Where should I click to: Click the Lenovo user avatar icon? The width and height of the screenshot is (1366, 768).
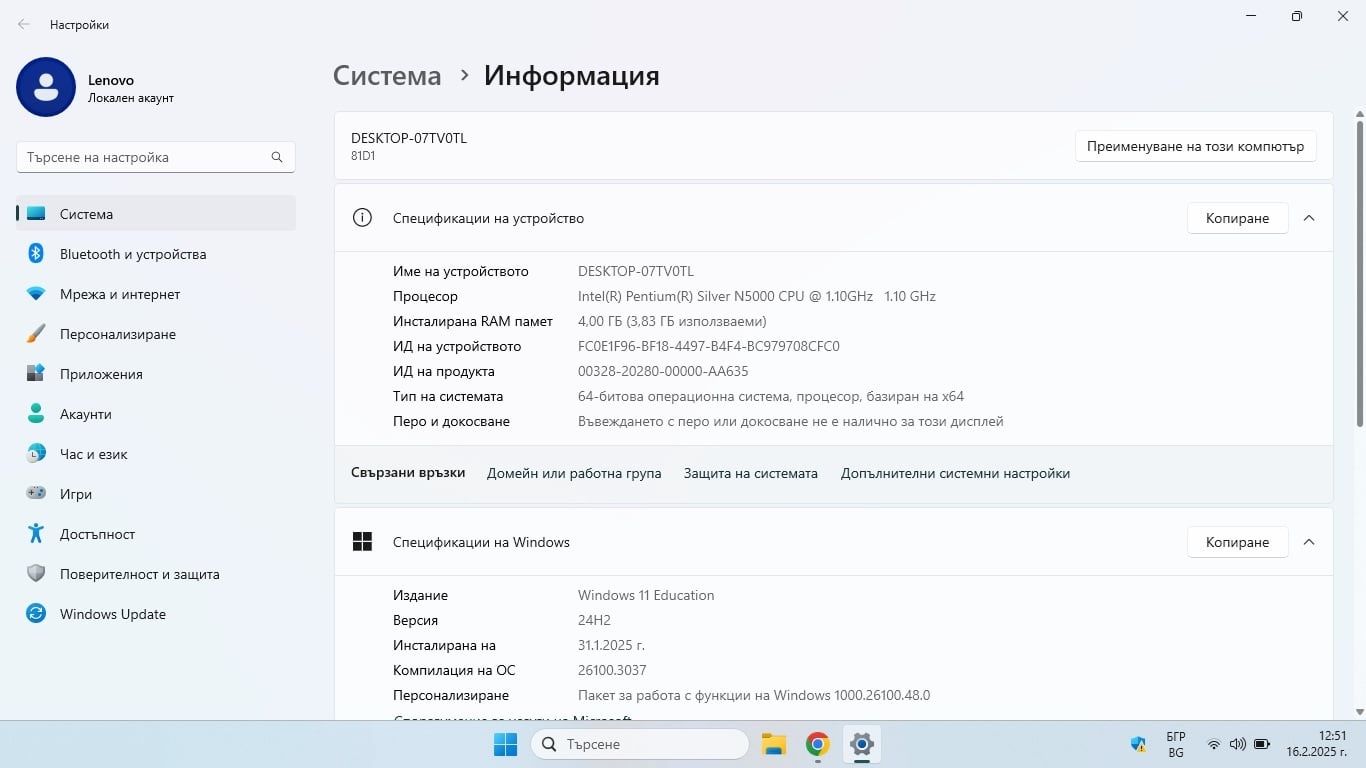(x=46, y=87)
